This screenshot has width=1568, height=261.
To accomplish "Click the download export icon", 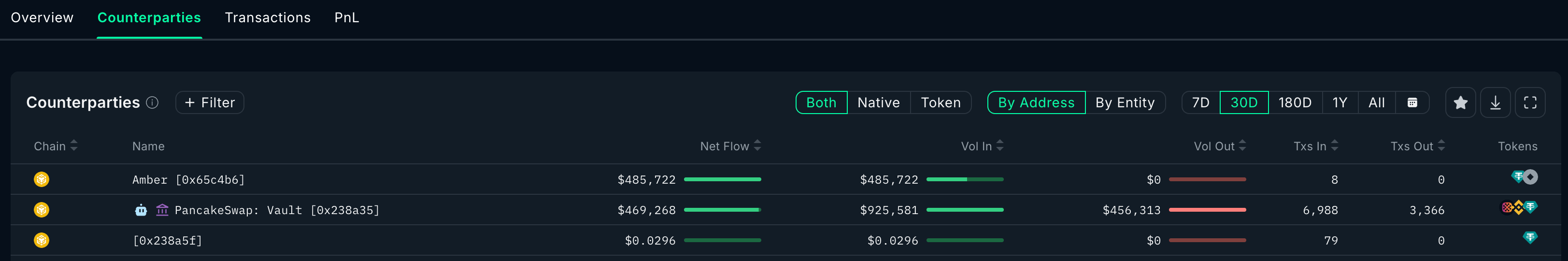I will [x=1495, y=103].
